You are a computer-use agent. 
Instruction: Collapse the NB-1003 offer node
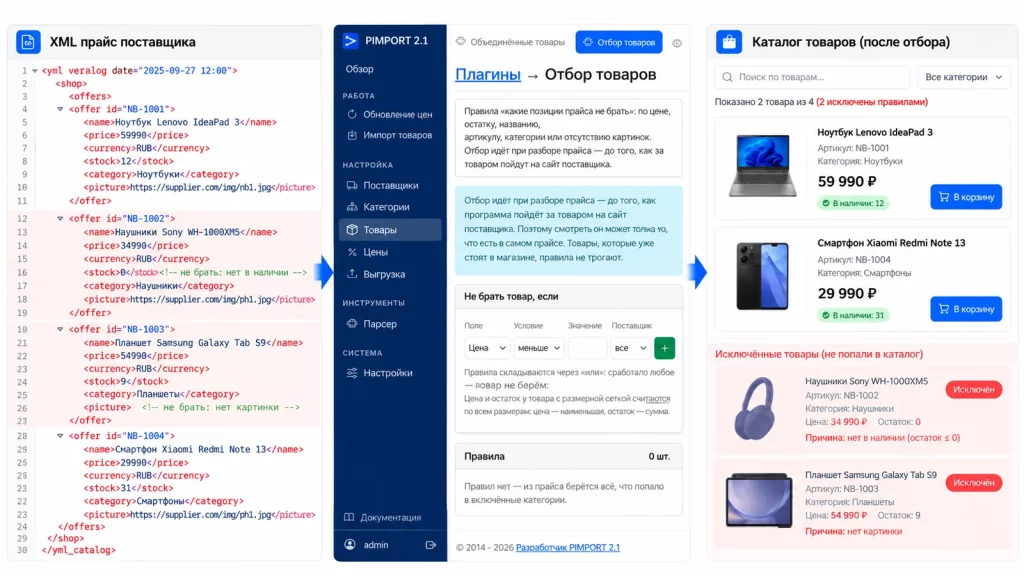(x=60, y=329)
